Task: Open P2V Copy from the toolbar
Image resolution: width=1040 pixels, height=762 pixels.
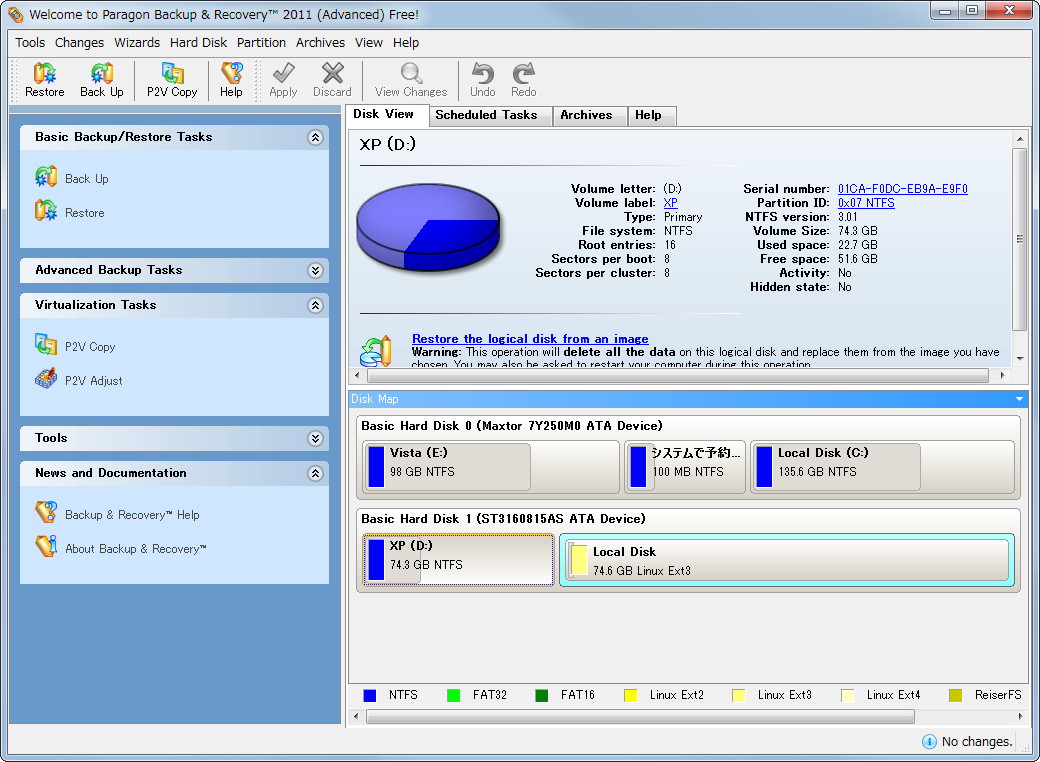Action: tap(170, 79)
